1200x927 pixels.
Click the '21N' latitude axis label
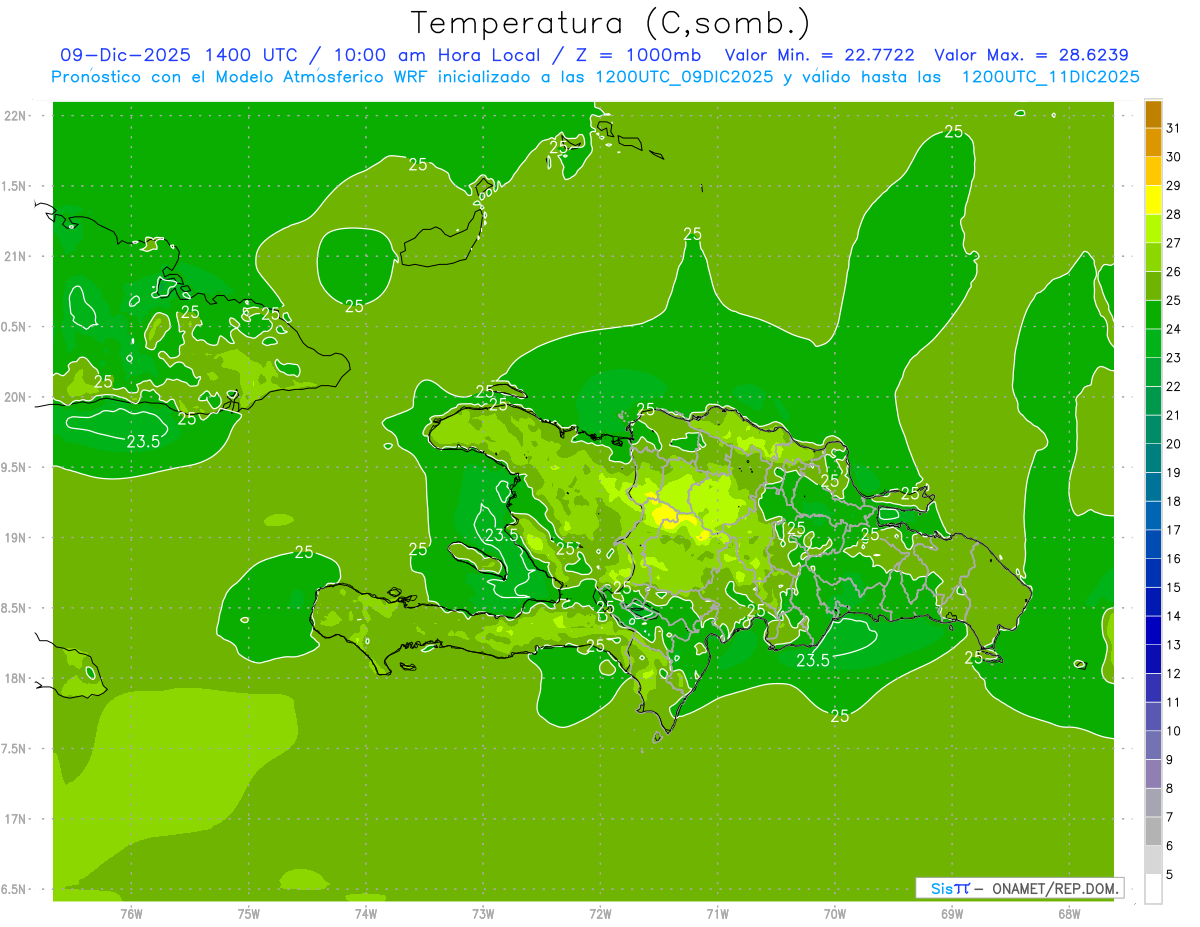click(17, 256)
